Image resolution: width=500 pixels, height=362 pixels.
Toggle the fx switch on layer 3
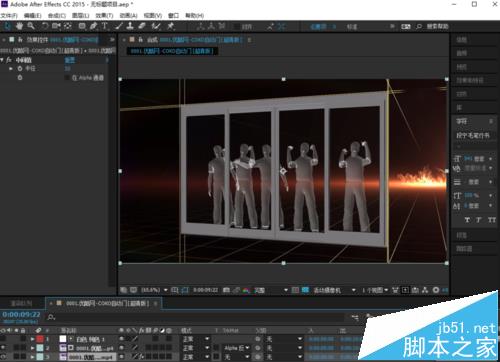[141, 356]
